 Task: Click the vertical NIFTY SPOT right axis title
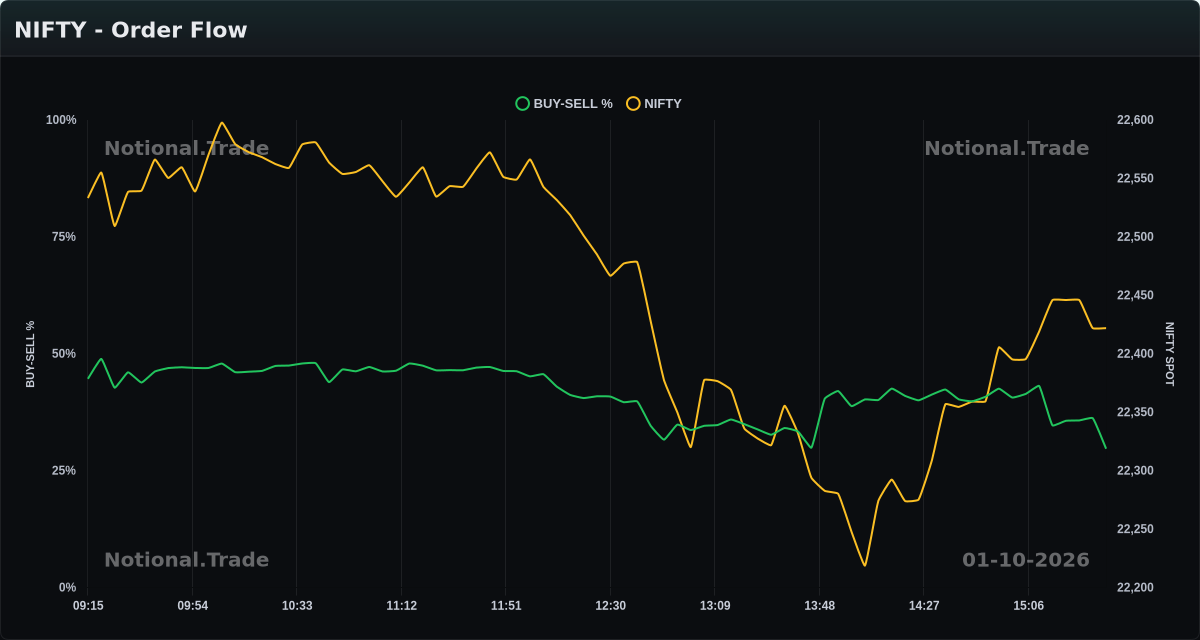click(x=1170, y=354)
